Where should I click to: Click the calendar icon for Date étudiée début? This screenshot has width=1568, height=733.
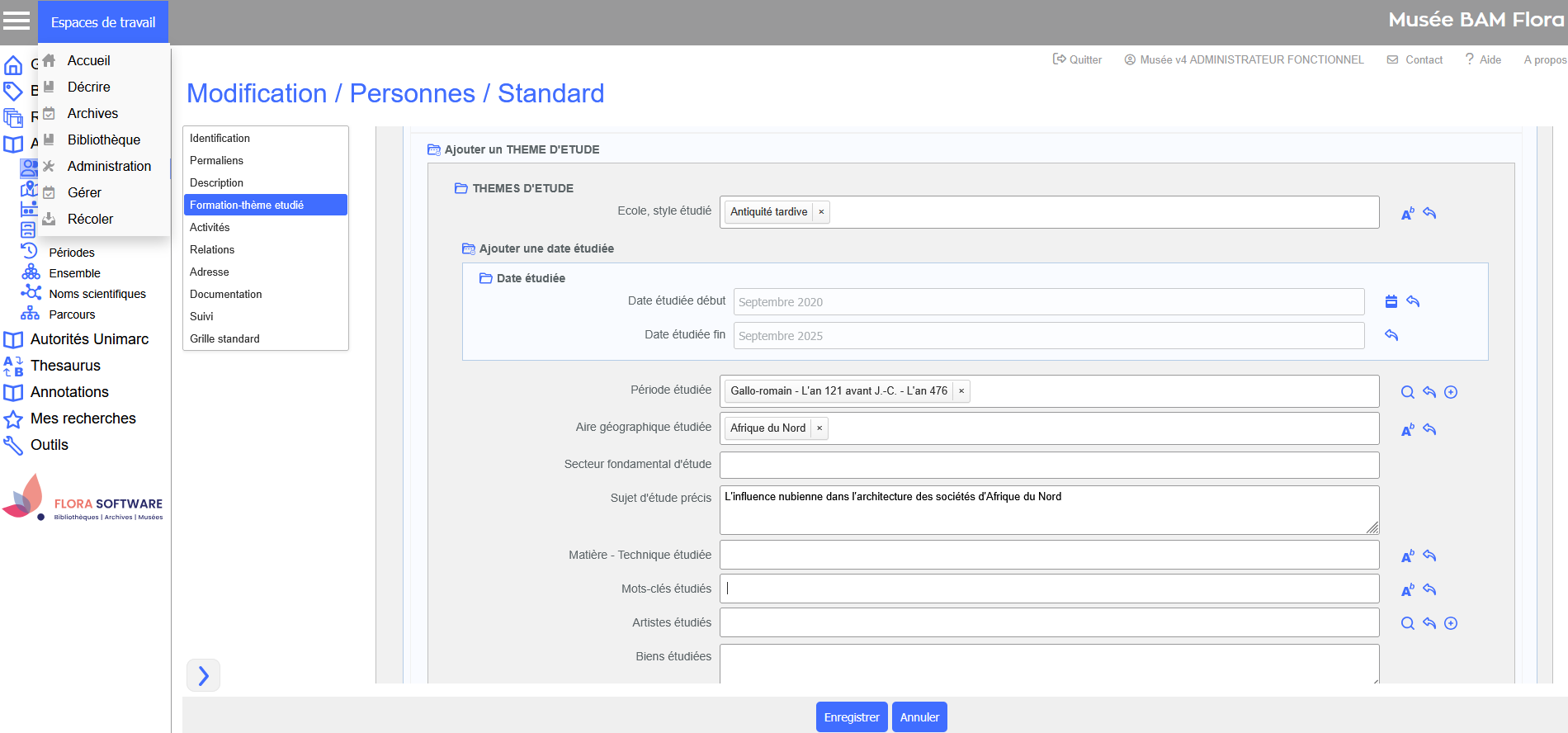[x=1391, y=301]
